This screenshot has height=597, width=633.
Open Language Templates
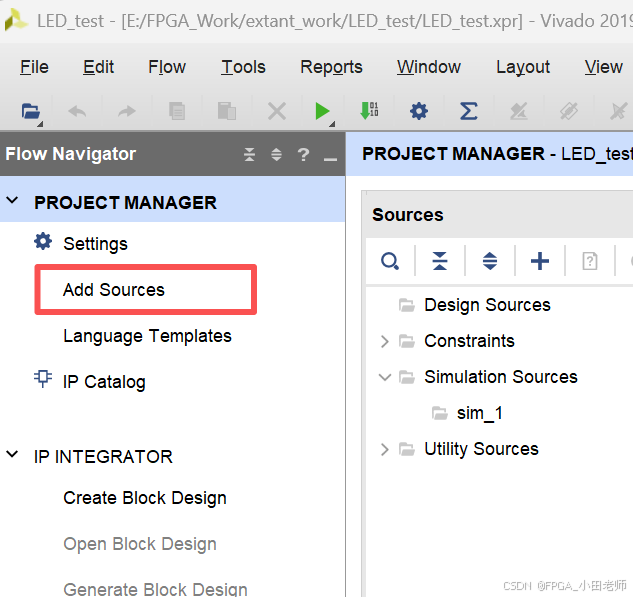pyautogui.click(x=147, y=336)
